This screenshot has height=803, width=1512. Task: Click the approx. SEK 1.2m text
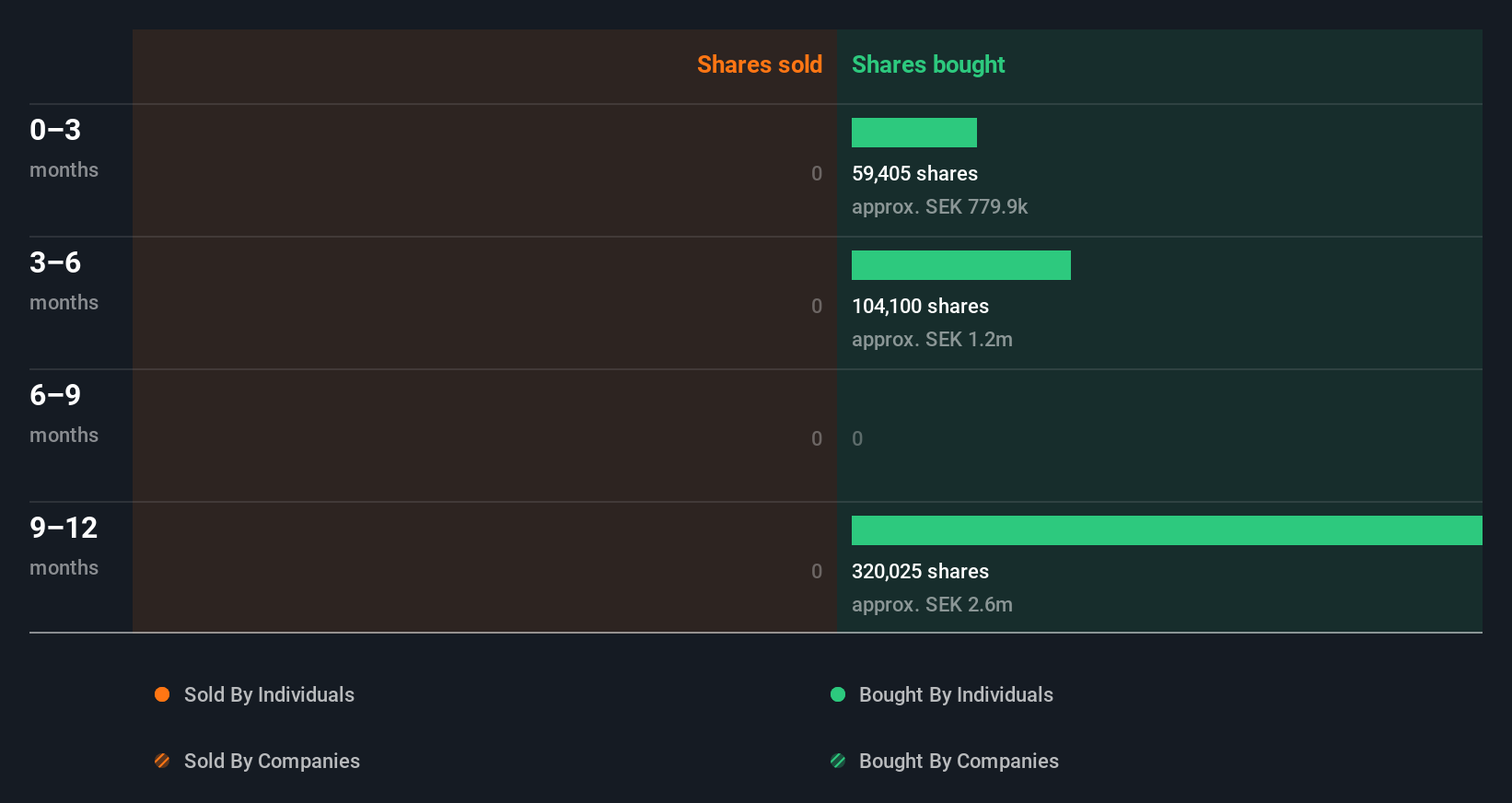coord(932,339)
